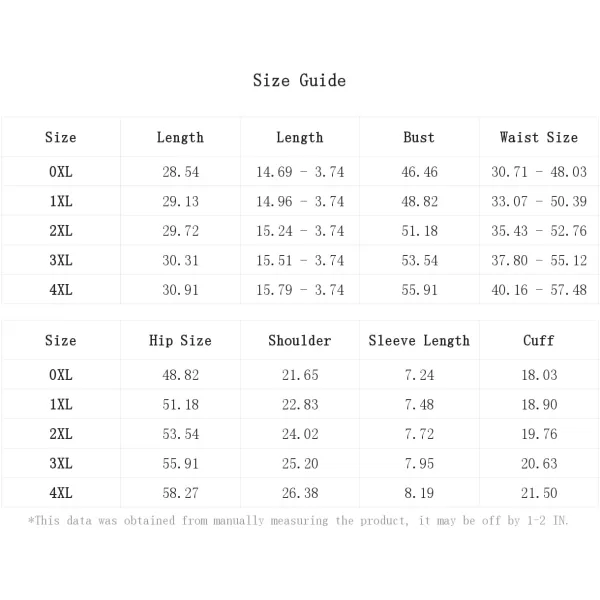Select the Sleeve Length header

tap(419, 340)
